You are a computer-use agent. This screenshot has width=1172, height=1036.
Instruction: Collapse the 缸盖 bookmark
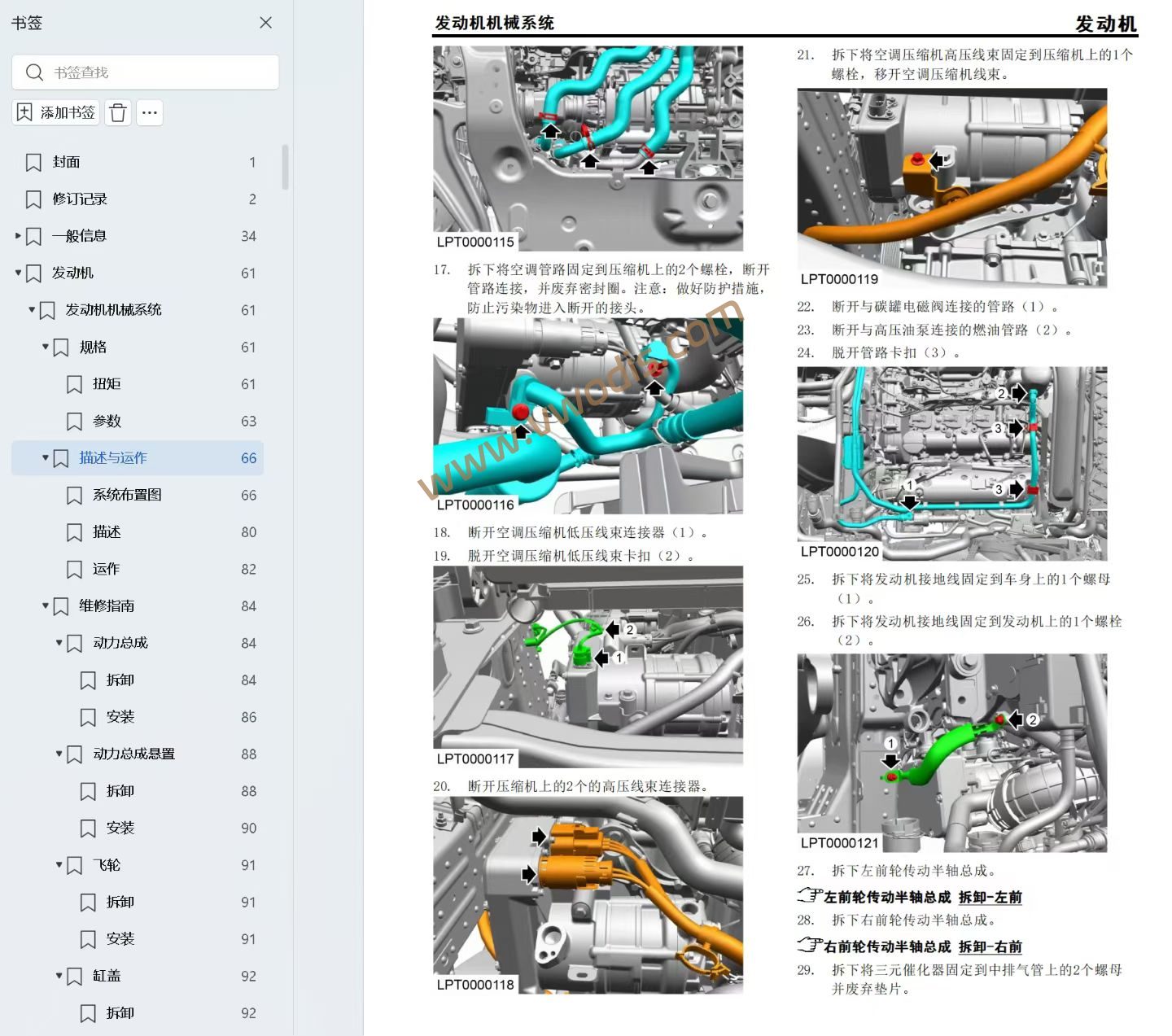coord(59,976)
